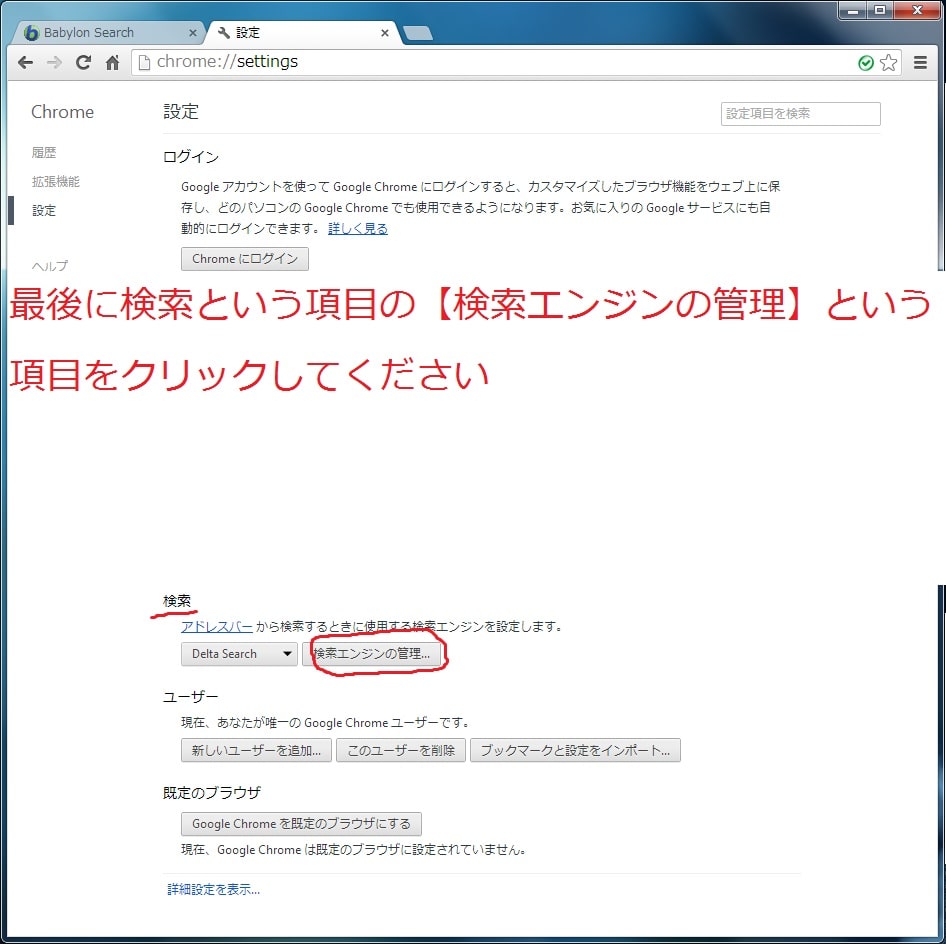This screenshot has width=946, height=944.
Task: Switch to the Babylon Search tab
Action: click(x=109, y=33)
